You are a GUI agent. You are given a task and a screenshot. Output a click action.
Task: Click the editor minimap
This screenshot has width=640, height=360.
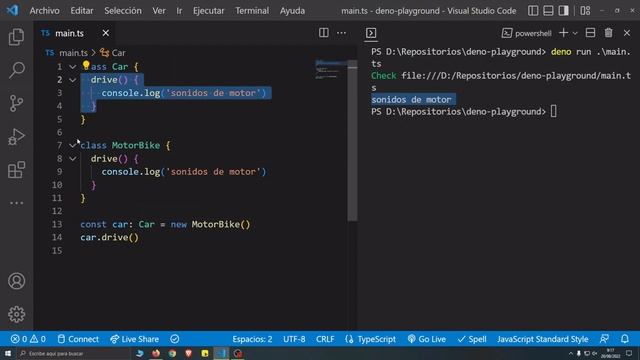click(x=331, y=69)
